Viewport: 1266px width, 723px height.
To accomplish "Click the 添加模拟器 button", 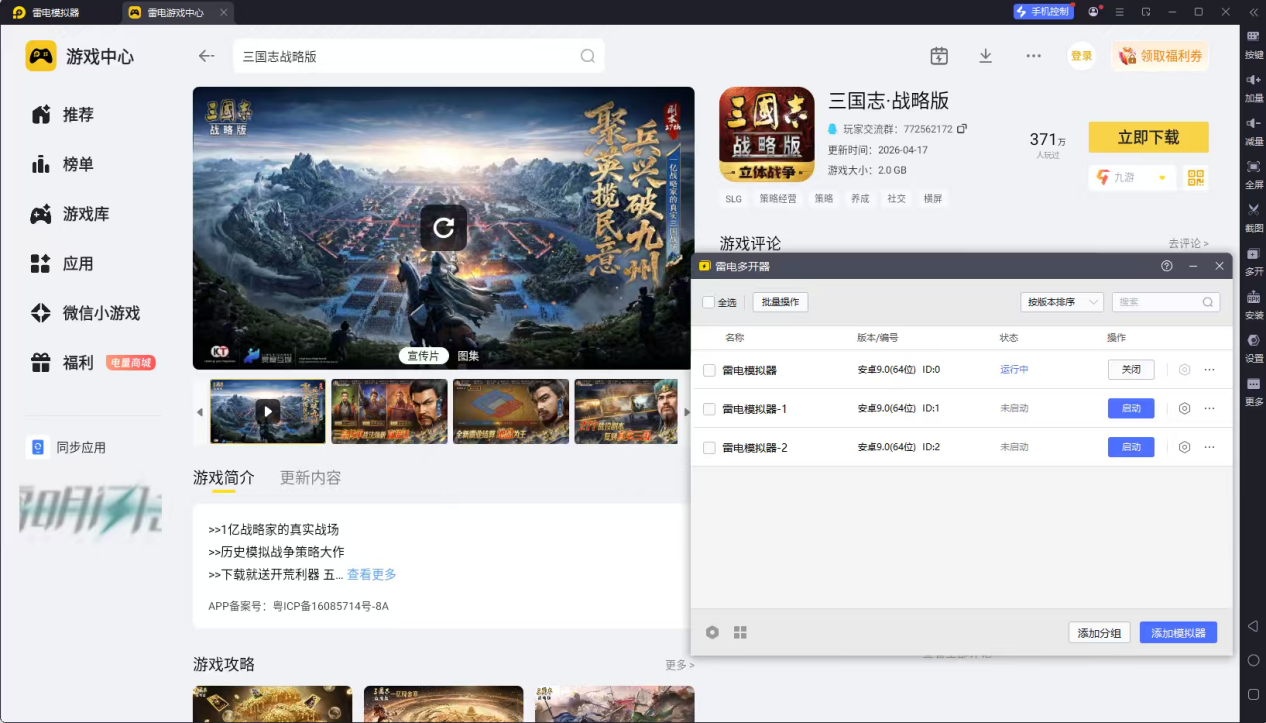I will click(x=1178, y=633).
